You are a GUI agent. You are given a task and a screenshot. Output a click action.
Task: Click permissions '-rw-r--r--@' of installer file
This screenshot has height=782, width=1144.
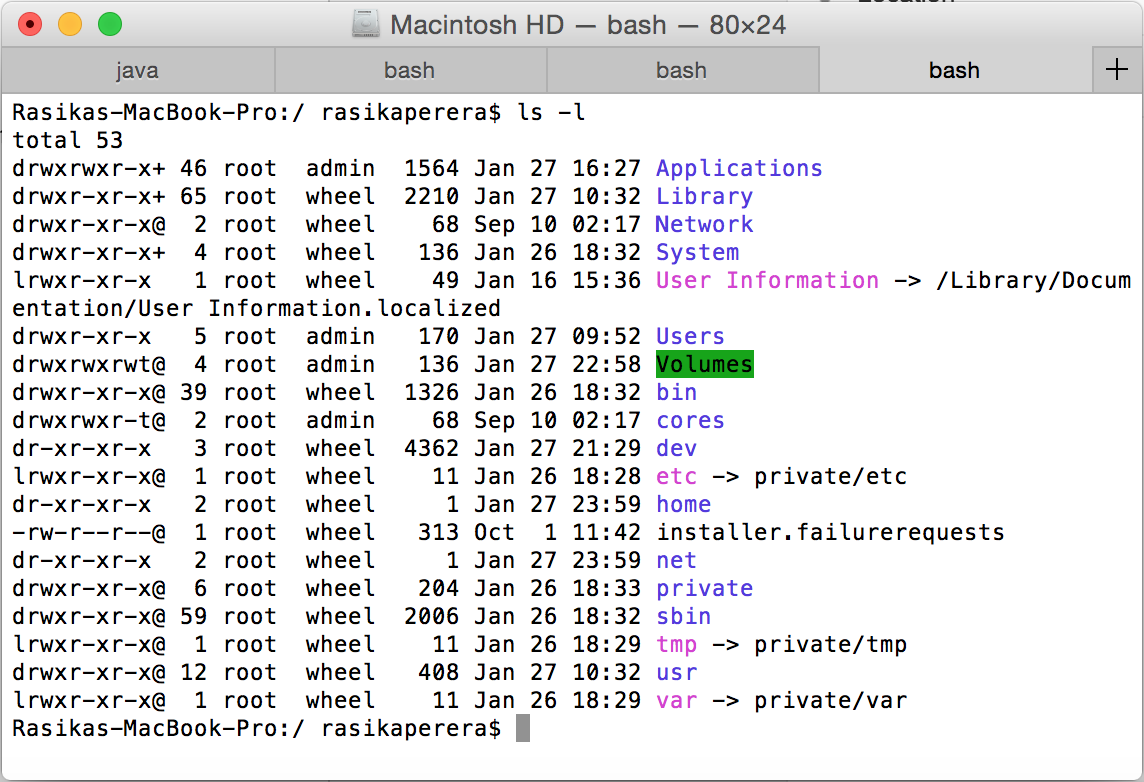(x=89, y=533)
